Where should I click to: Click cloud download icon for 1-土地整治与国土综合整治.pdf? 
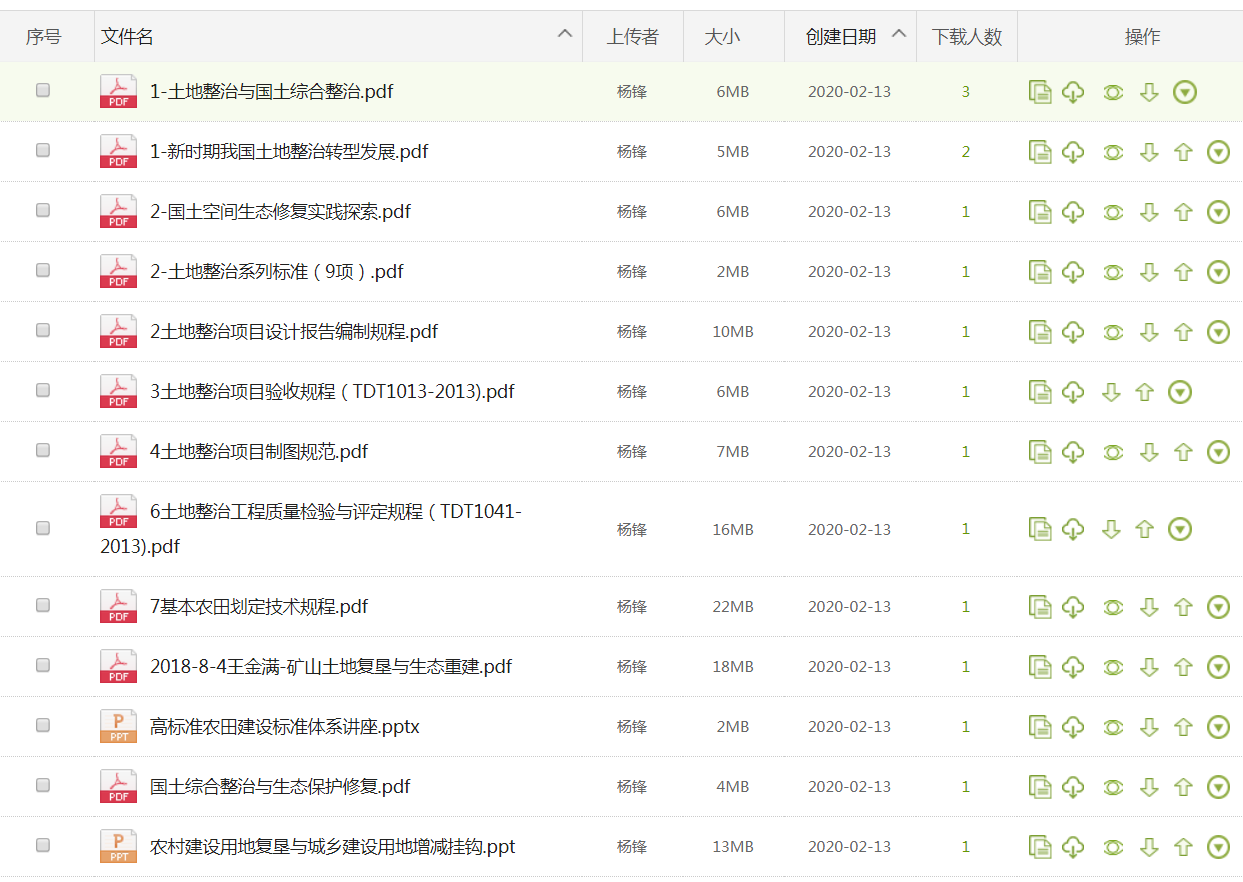1073,92
